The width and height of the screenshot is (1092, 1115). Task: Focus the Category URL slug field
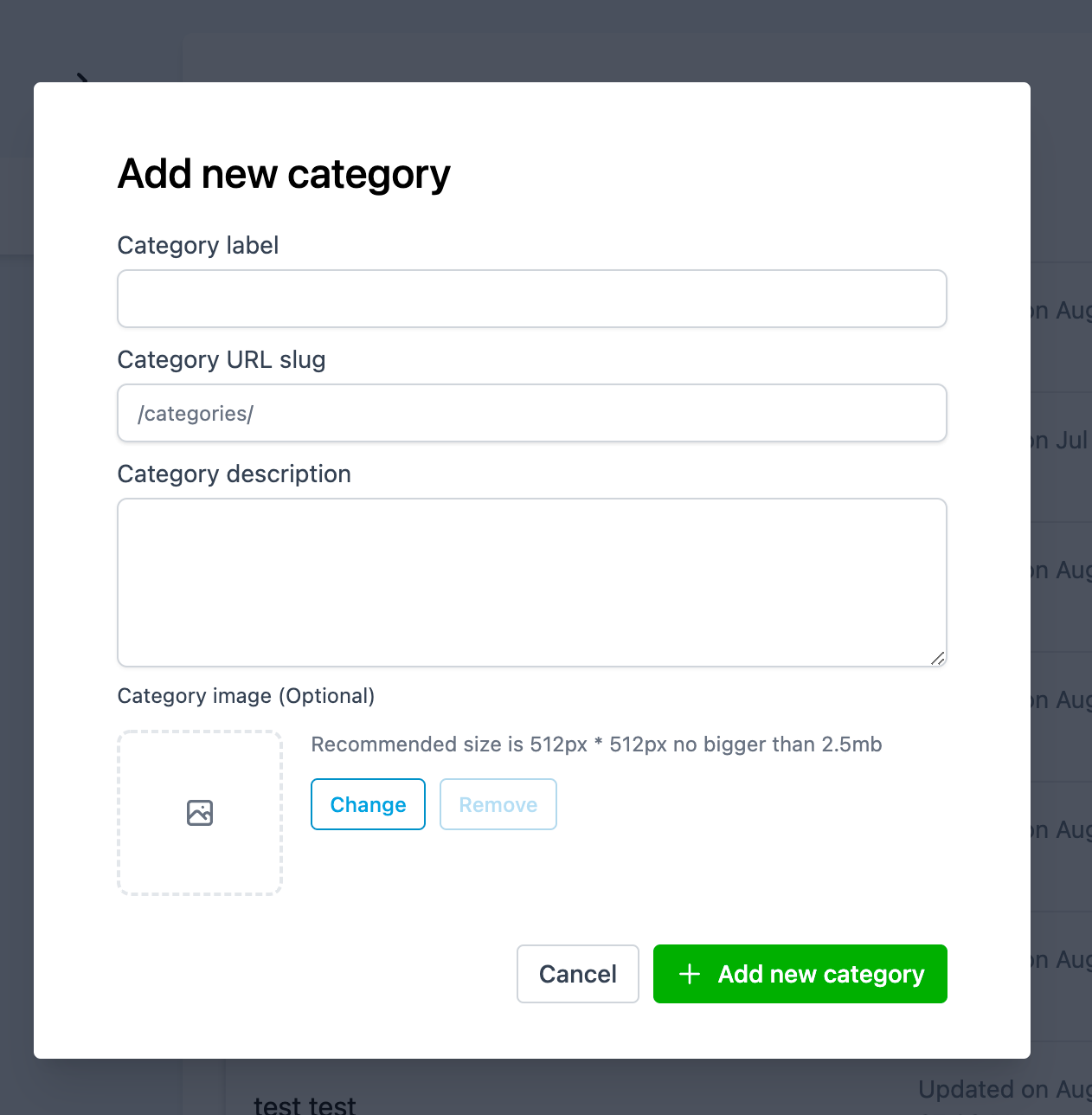532,413
